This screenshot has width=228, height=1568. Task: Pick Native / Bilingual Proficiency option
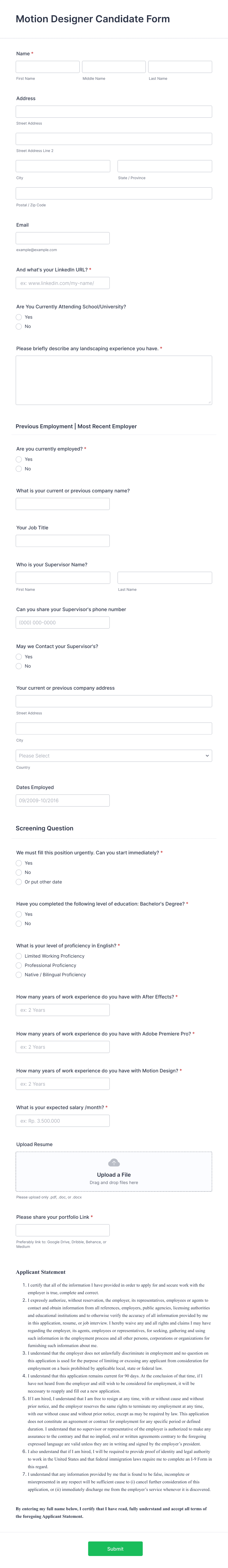click(19, 975)
